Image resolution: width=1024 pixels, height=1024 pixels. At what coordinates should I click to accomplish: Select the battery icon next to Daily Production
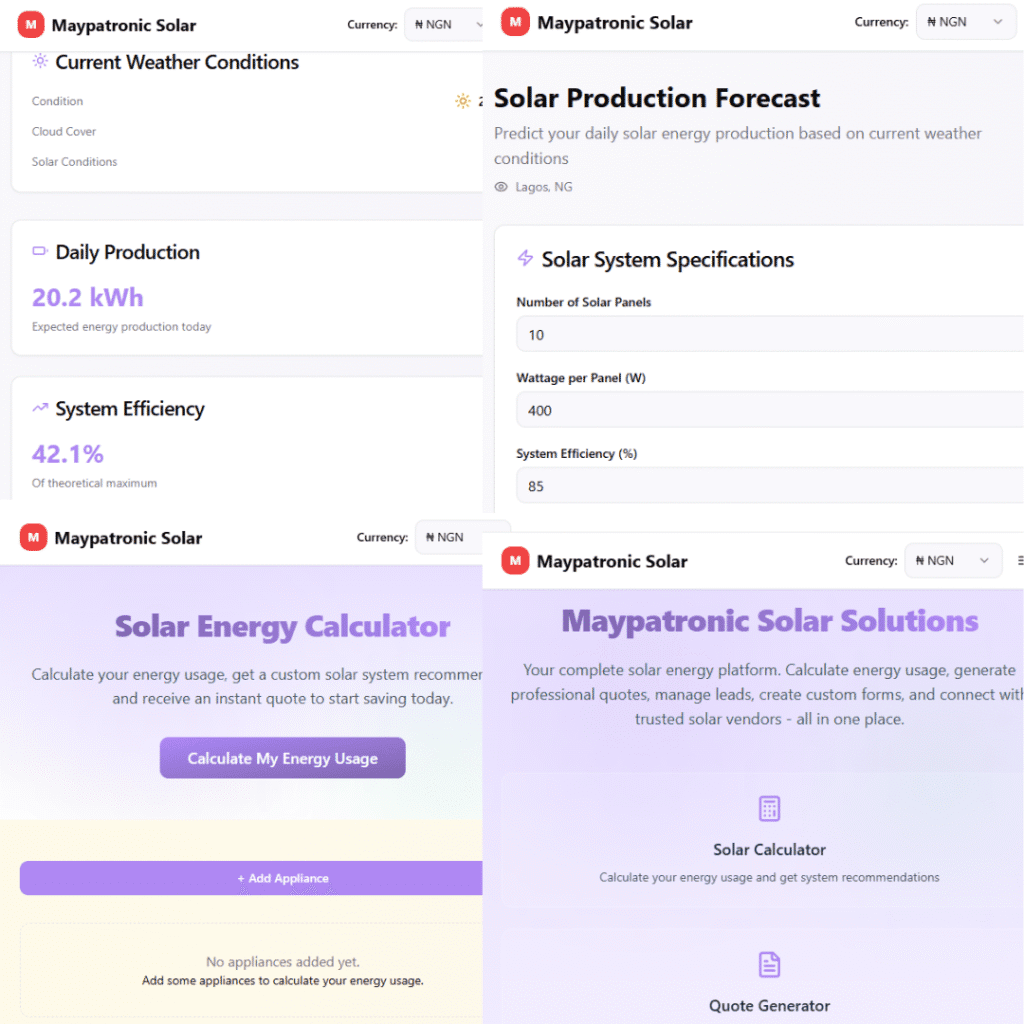point(39,252)
